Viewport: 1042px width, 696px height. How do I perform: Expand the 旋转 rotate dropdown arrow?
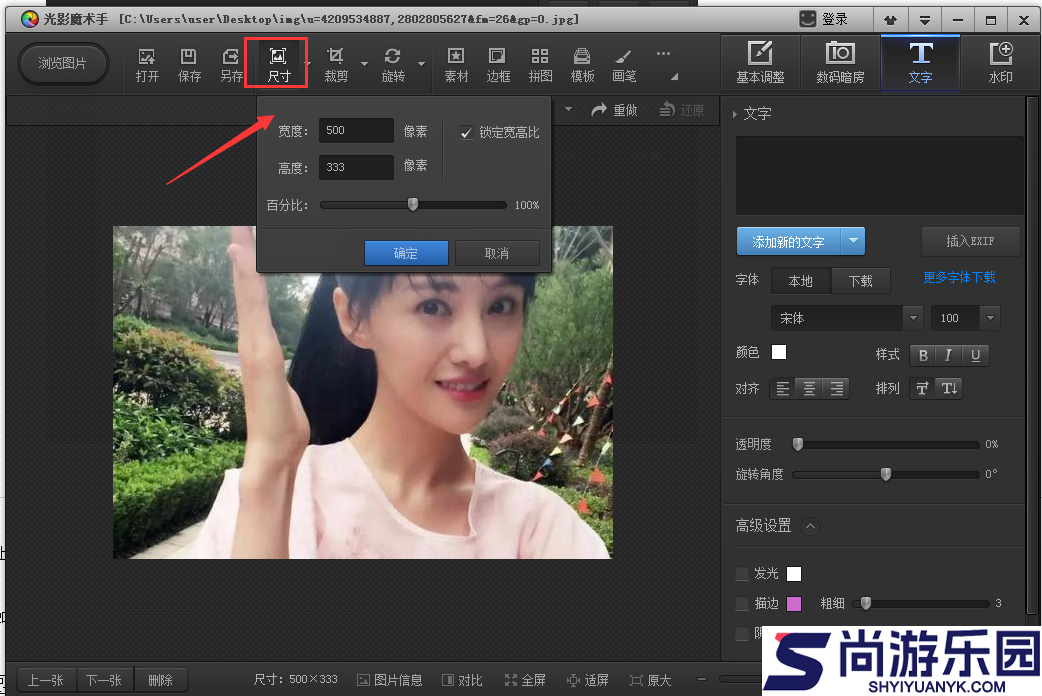421,64
